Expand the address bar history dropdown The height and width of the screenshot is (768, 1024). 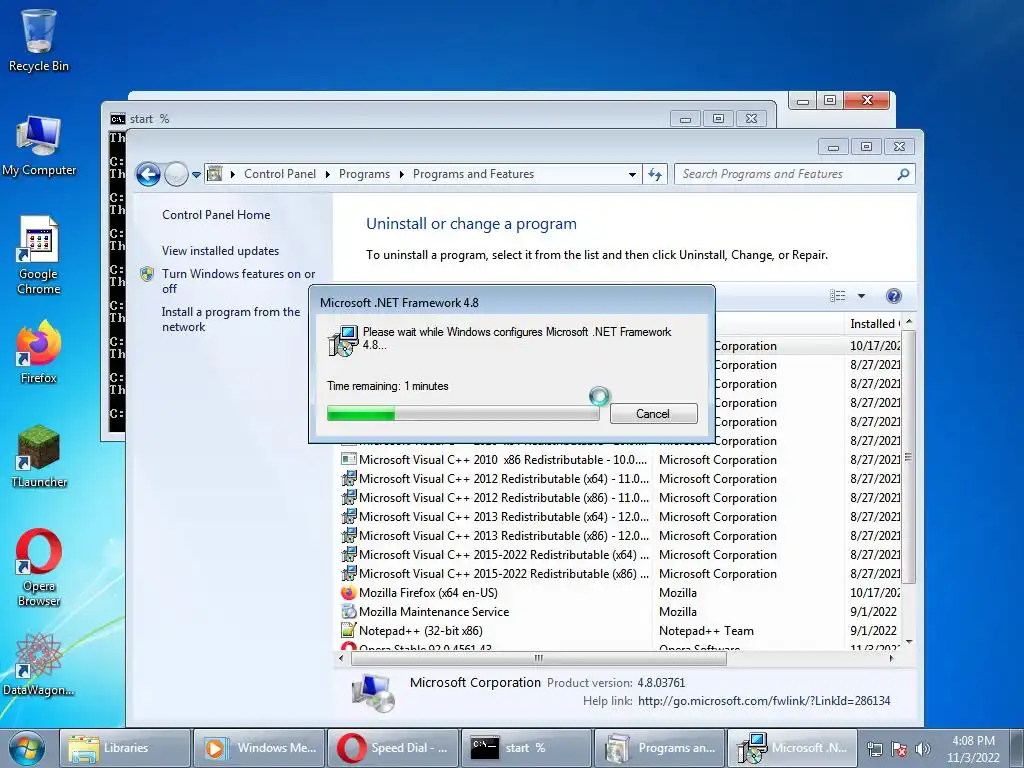pos(632,174)
